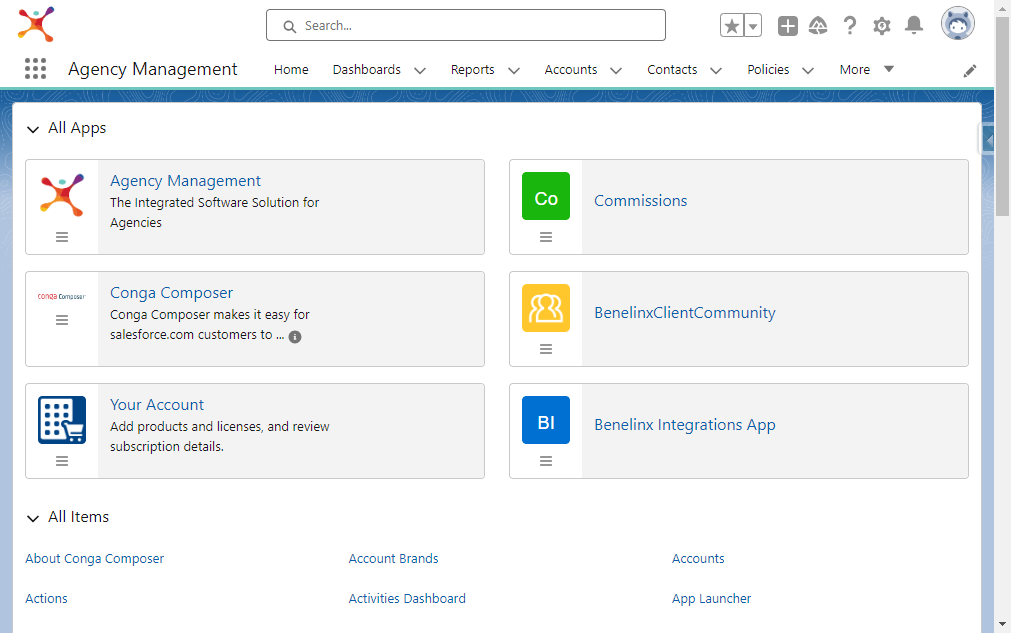Open the Benelinx Integrations App link
This screenshot has height=633, width=1011.
685,425
